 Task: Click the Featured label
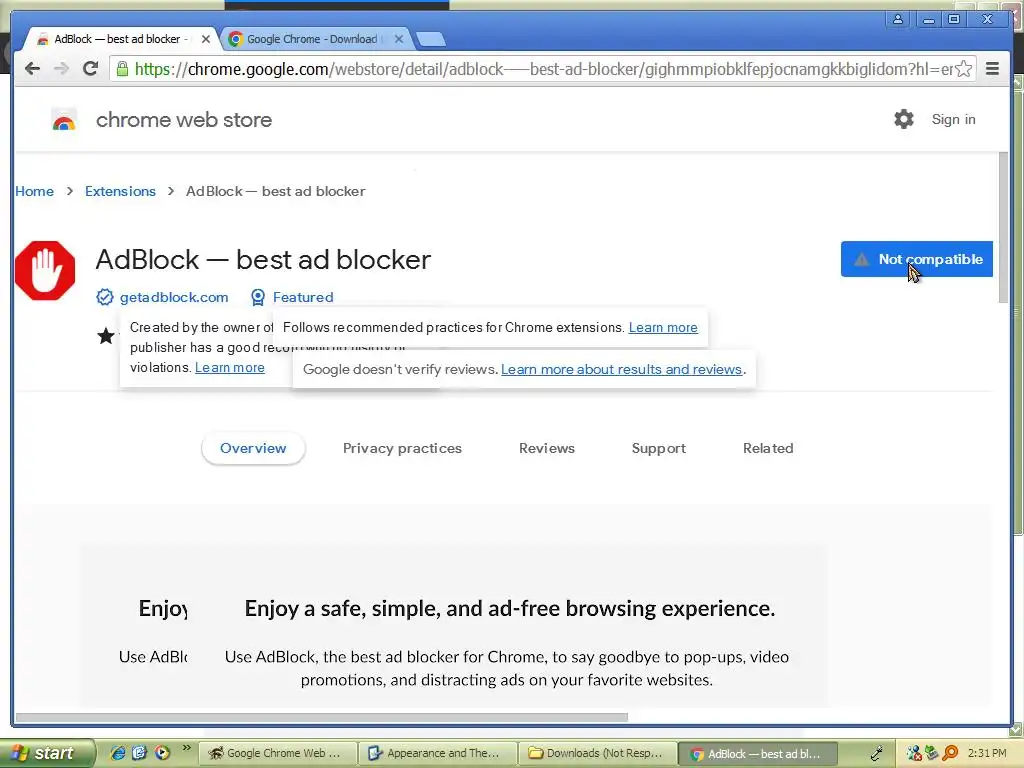pos(303,297)
